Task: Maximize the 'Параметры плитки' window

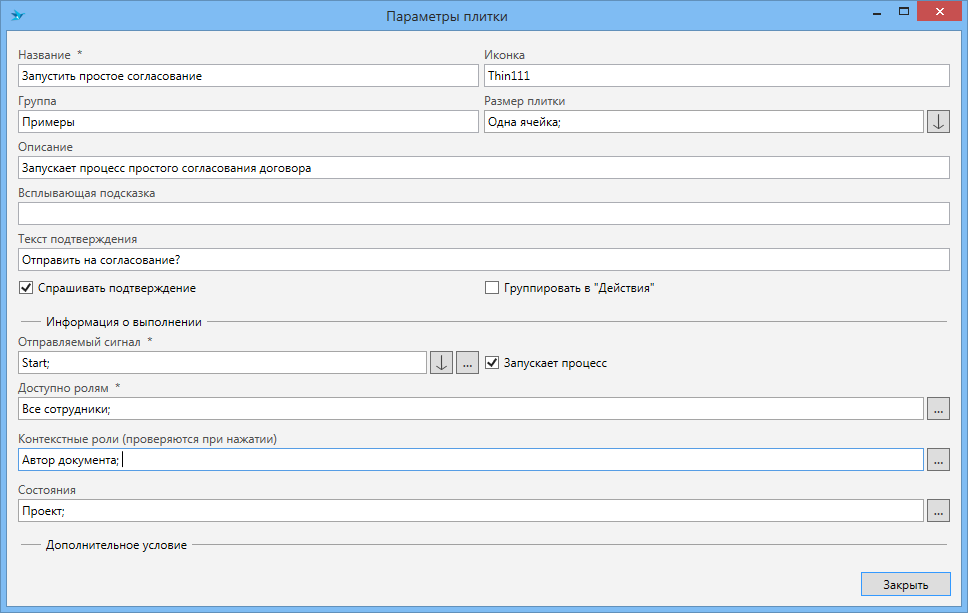Action: point(903,13)
